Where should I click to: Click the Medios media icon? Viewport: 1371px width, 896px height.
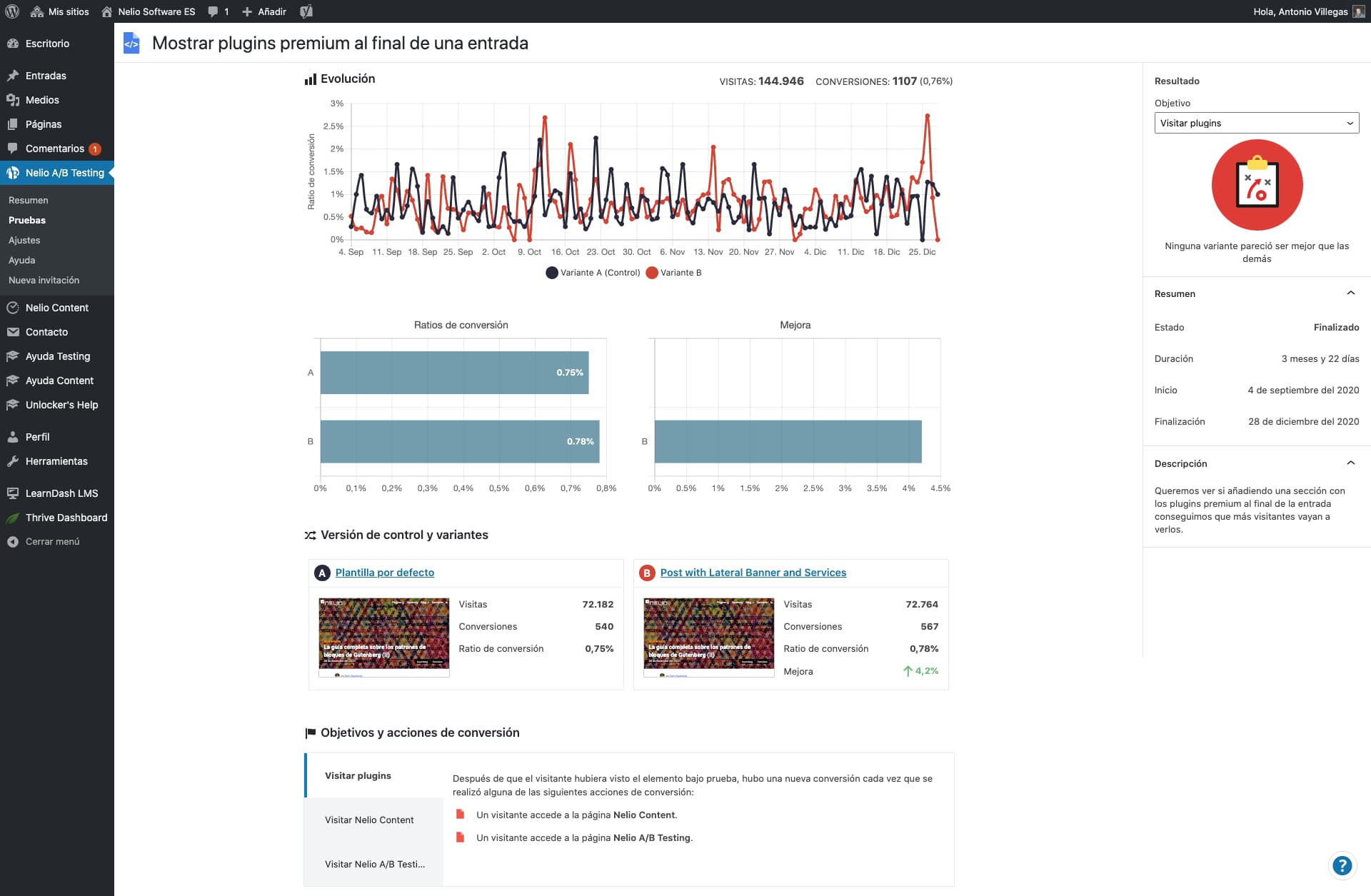pyautogui.click(x=13, y=100)
